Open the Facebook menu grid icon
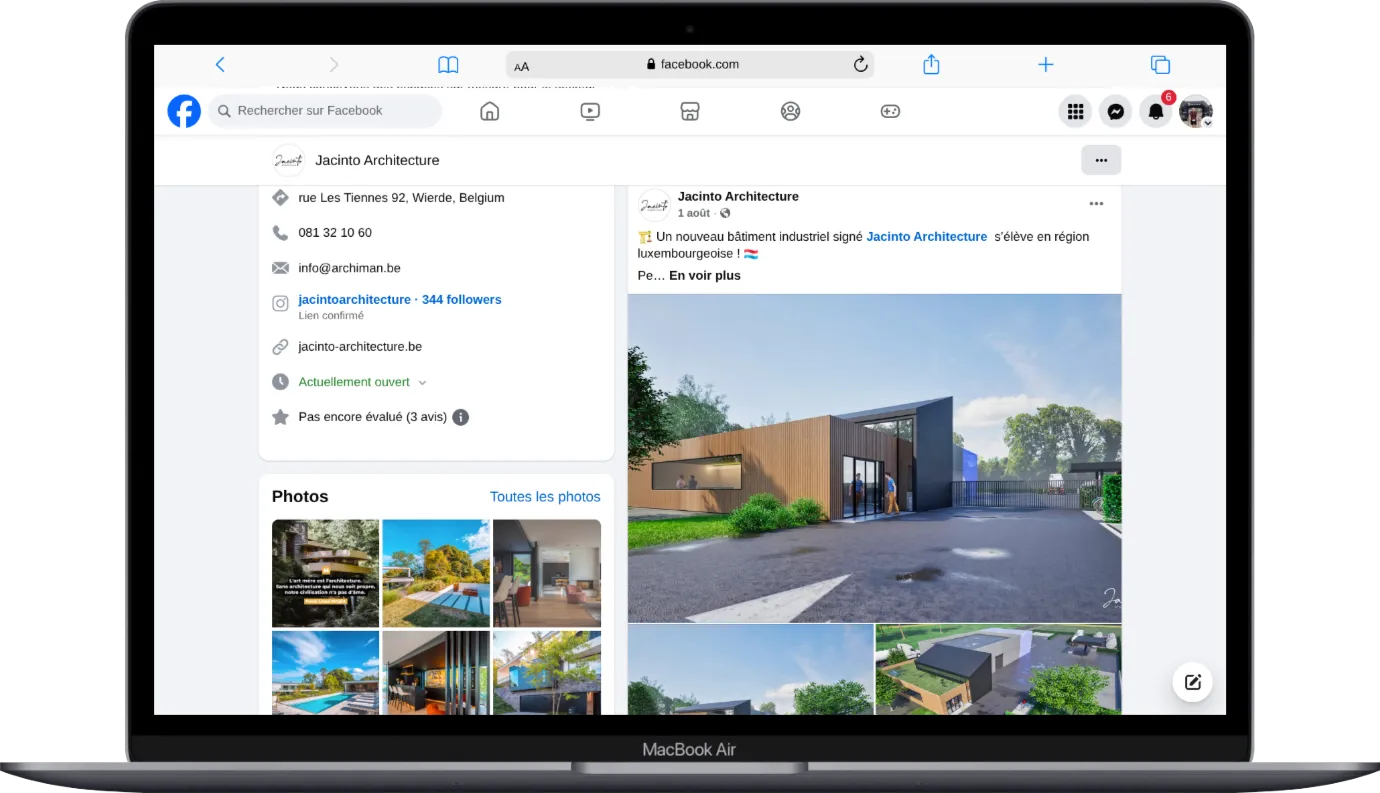 (1075, 112)
